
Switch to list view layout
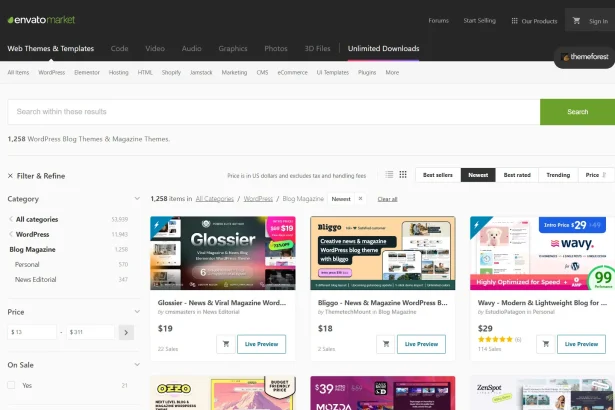coord(389,175)
